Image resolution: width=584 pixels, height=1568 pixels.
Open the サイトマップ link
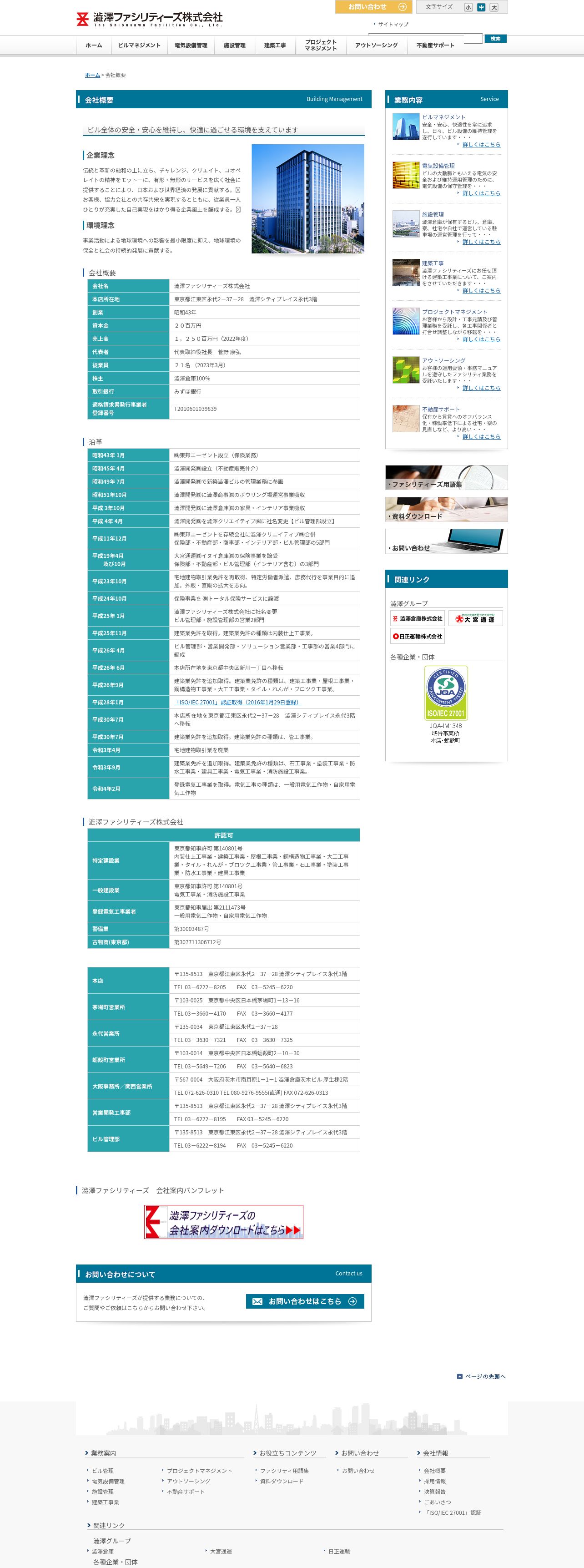(x=393, y=25)
